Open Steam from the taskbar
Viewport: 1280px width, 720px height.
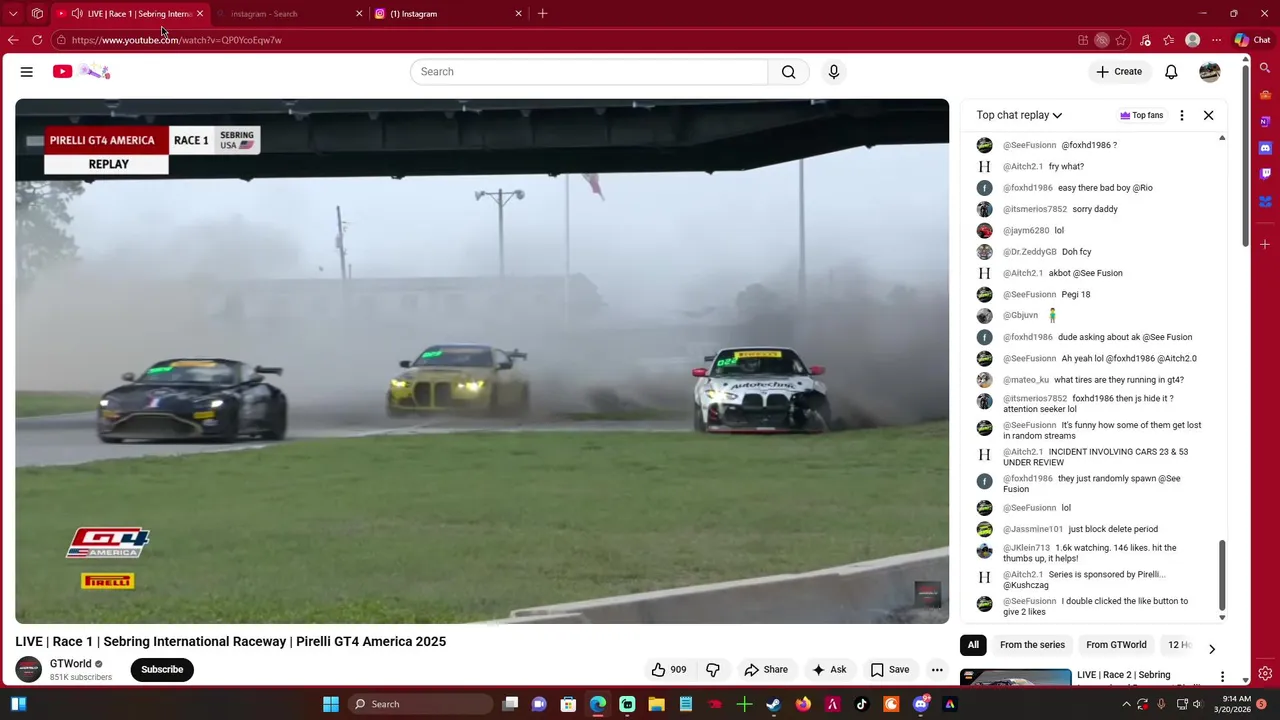click(774, 704)
